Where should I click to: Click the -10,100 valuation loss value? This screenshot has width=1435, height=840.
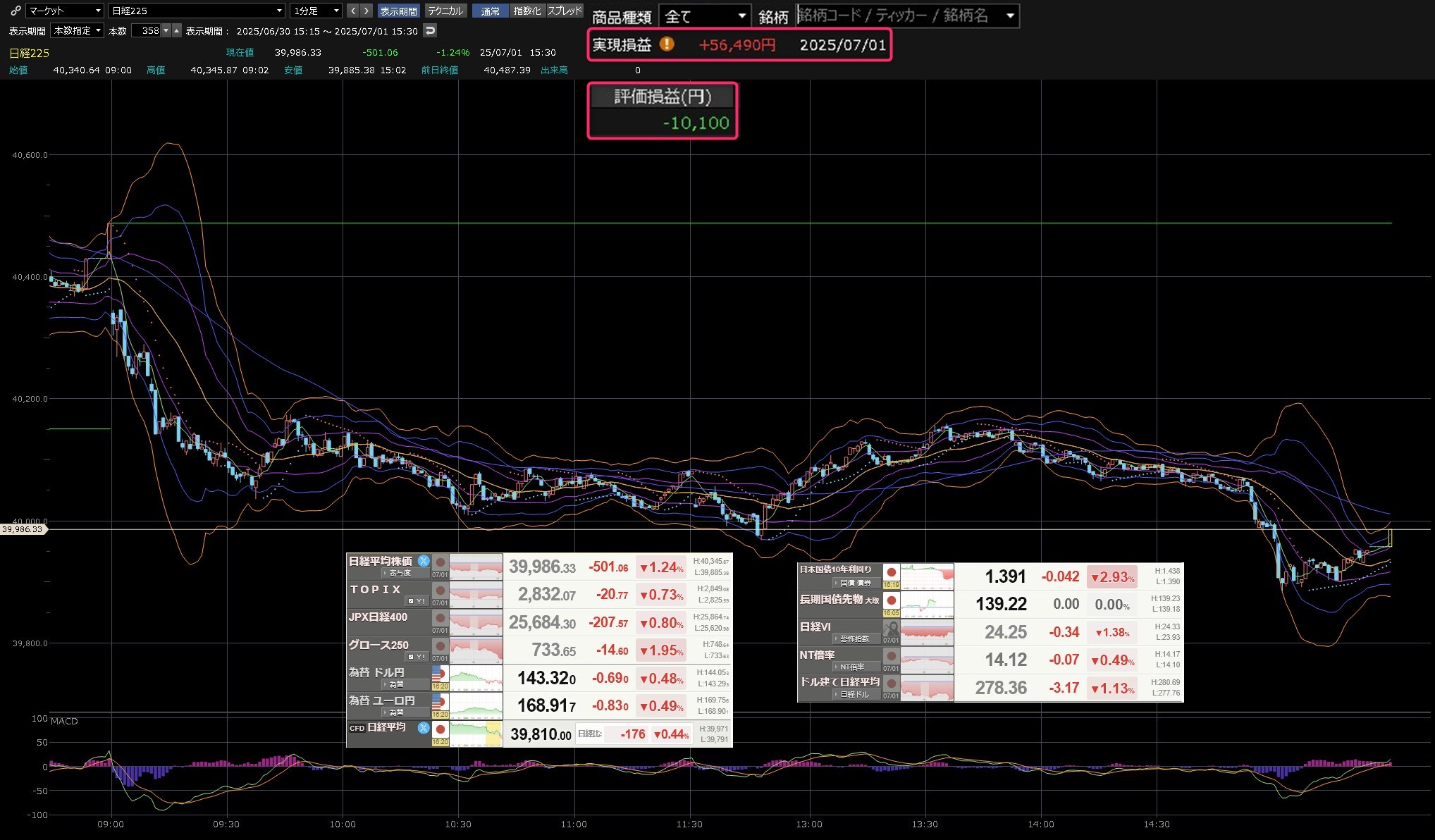click(696, 123)
